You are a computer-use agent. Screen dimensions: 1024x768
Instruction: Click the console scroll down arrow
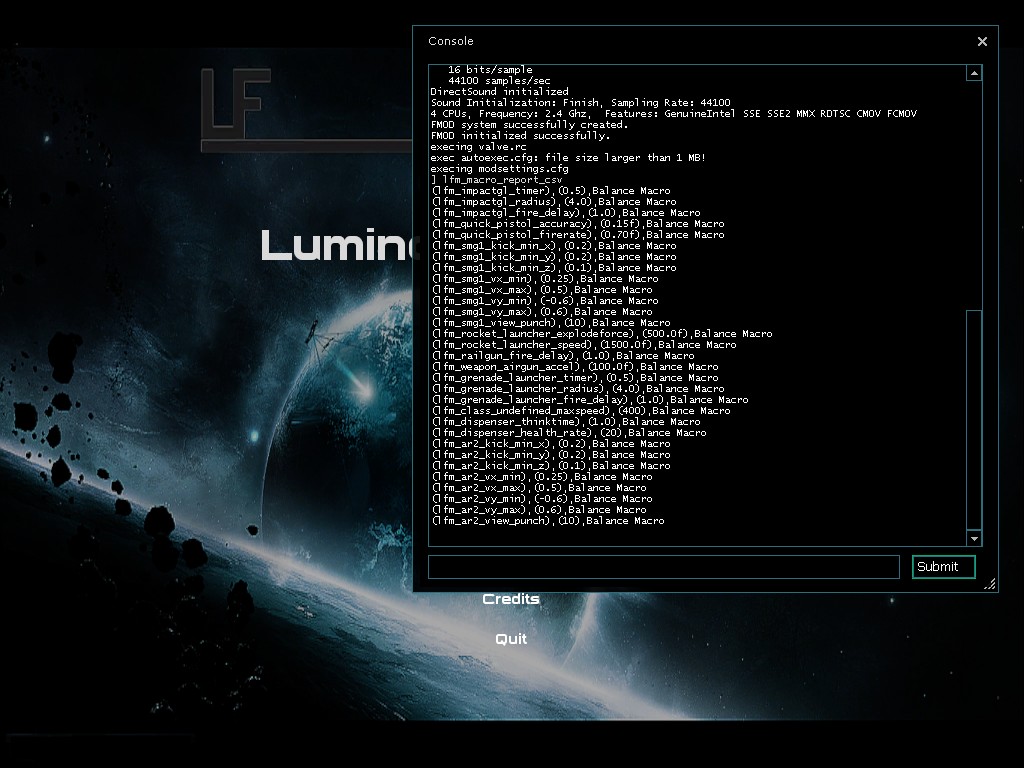(974, 539)
